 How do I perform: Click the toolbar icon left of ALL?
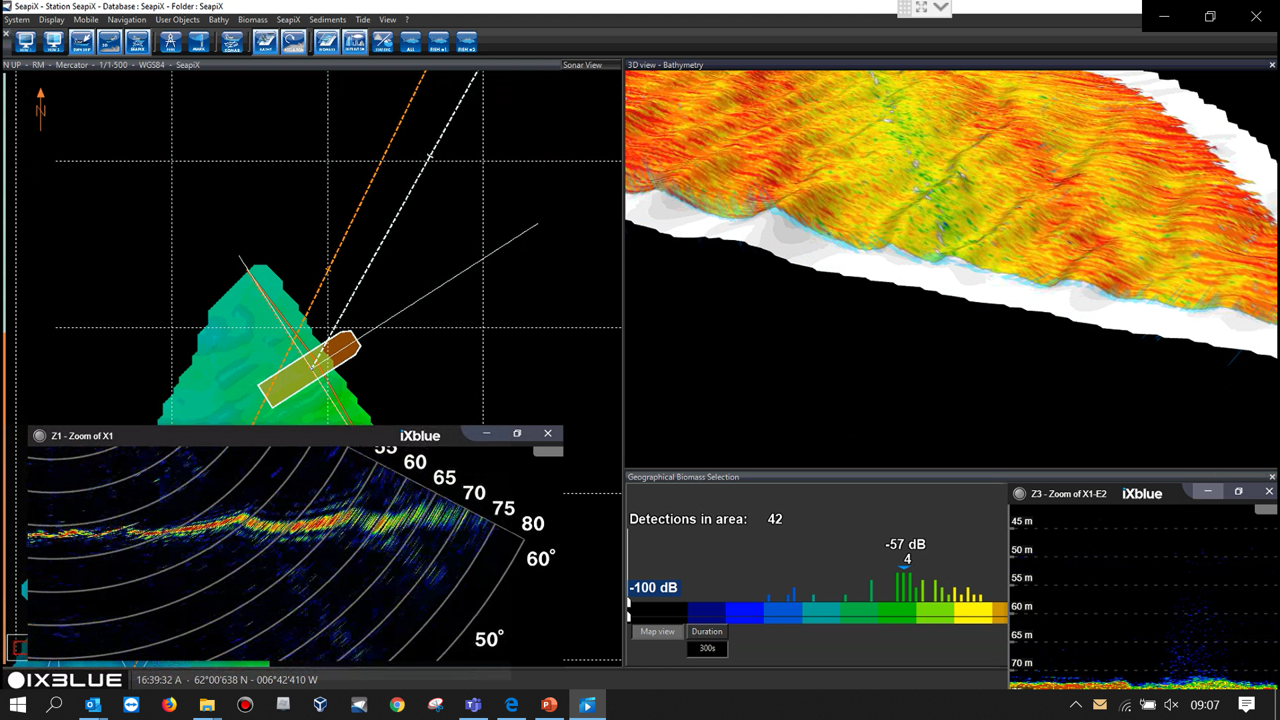[382, 41]
